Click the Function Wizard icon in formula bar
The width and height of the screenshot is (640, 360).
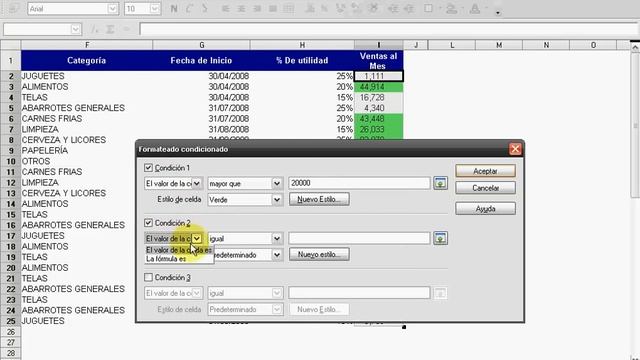tap(94, 29)
